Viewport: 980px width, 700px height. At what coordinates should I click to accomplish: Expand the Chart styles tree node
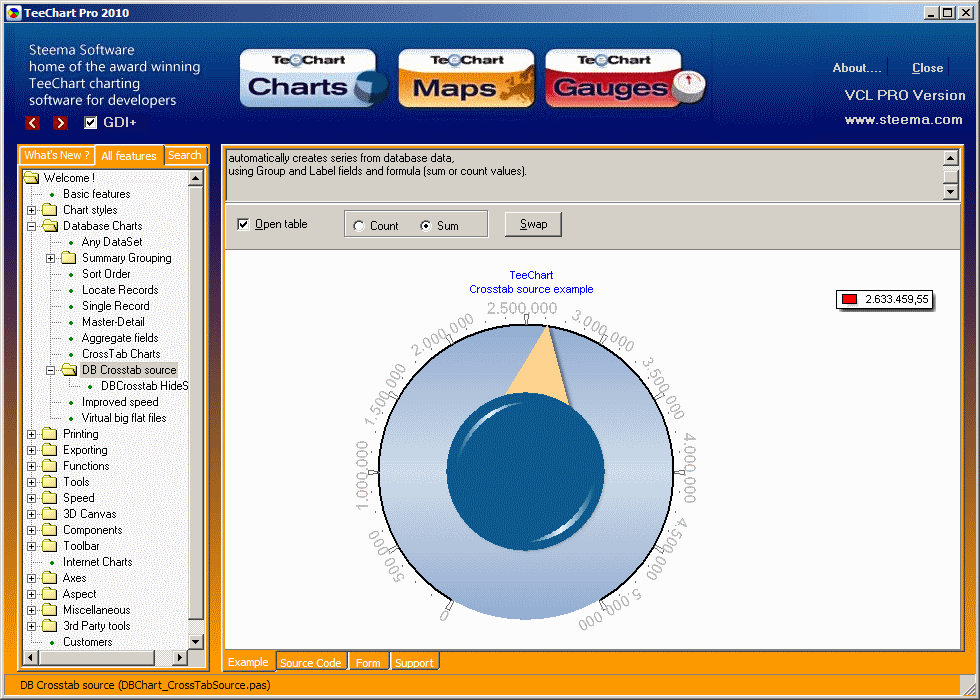(31, 211)
